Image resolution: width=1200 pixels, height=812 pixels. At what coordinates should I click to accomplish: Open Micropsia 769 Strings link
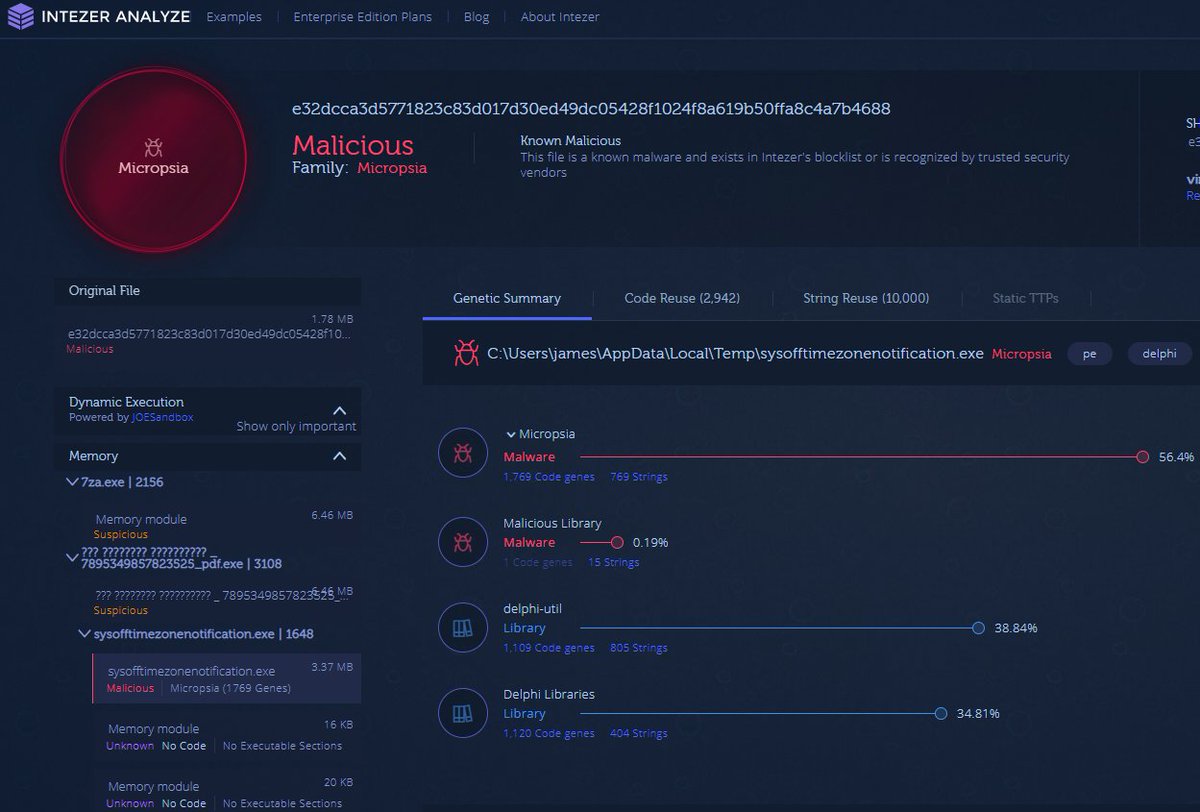pos(638,477)
